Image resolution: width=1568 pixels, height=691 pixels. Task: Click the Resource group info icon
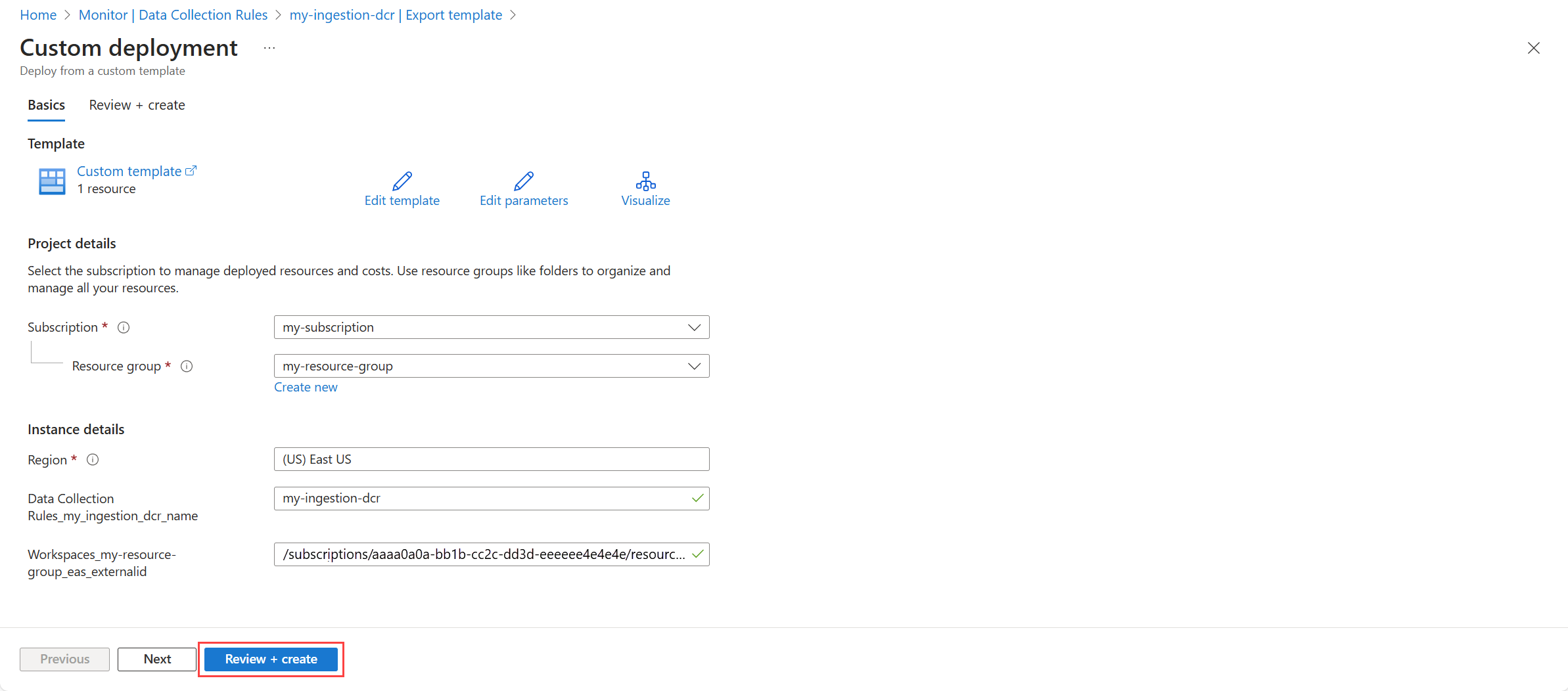tap(187, 366)
